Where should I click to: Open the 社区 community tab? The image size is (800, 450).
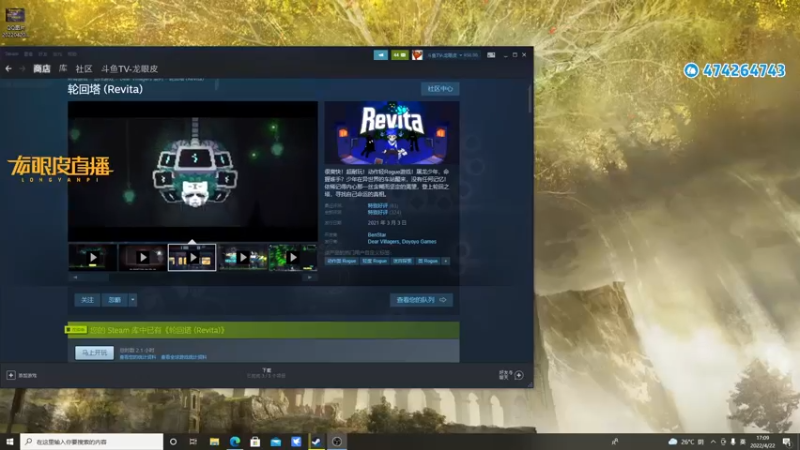coord(84,68)
